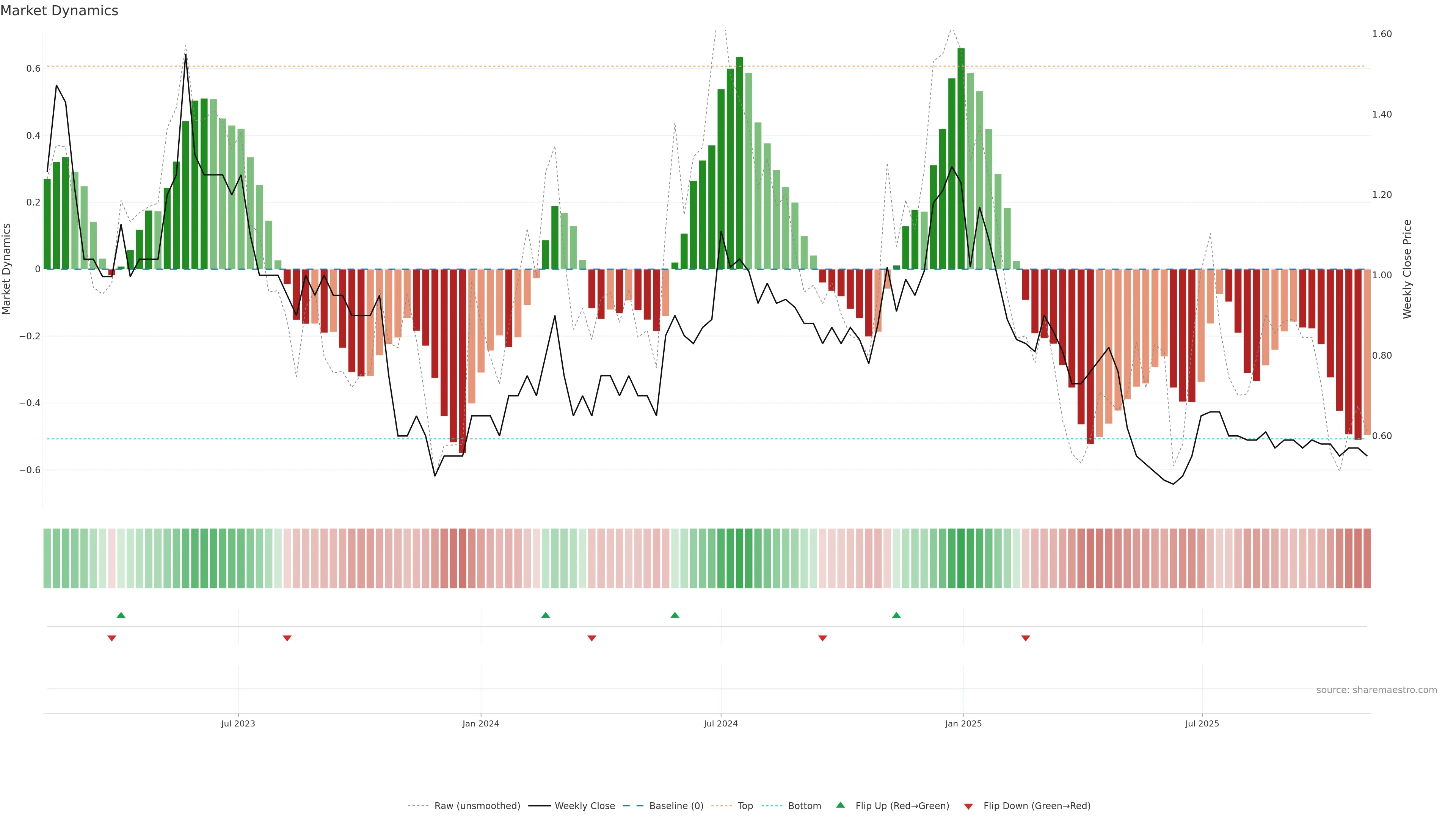
Task: Click the Market Dynamics chart title
Action: click(x=60, y=11)
